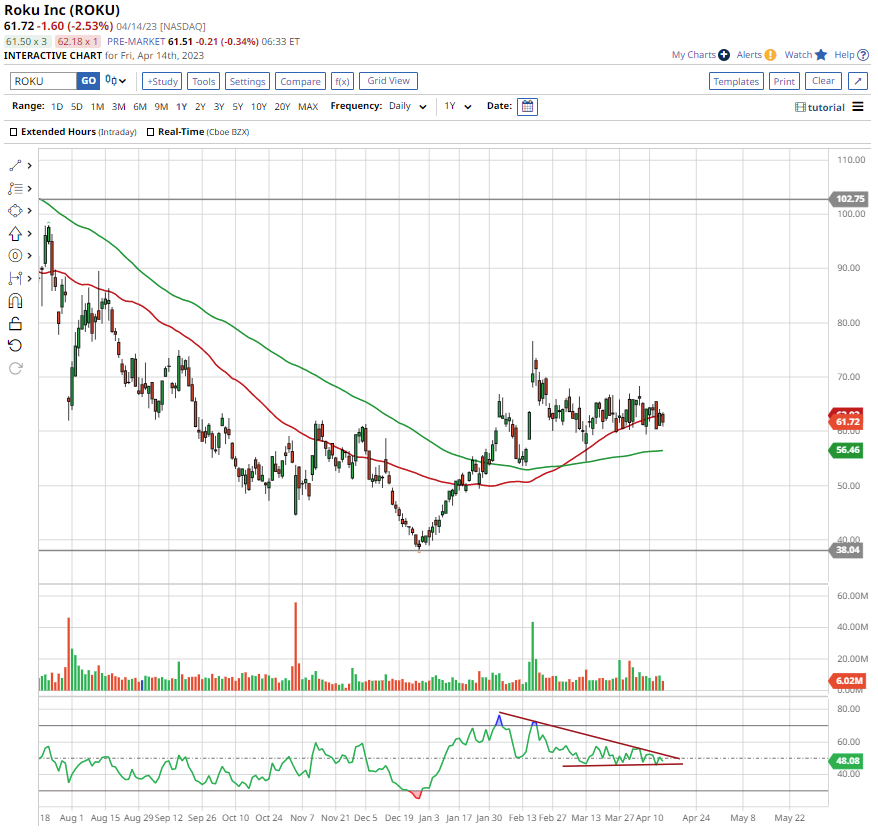The height and width of the screenshot is (832, 878).
Task: Click the 56.46 moving average price label
Action: click(847, 450)
